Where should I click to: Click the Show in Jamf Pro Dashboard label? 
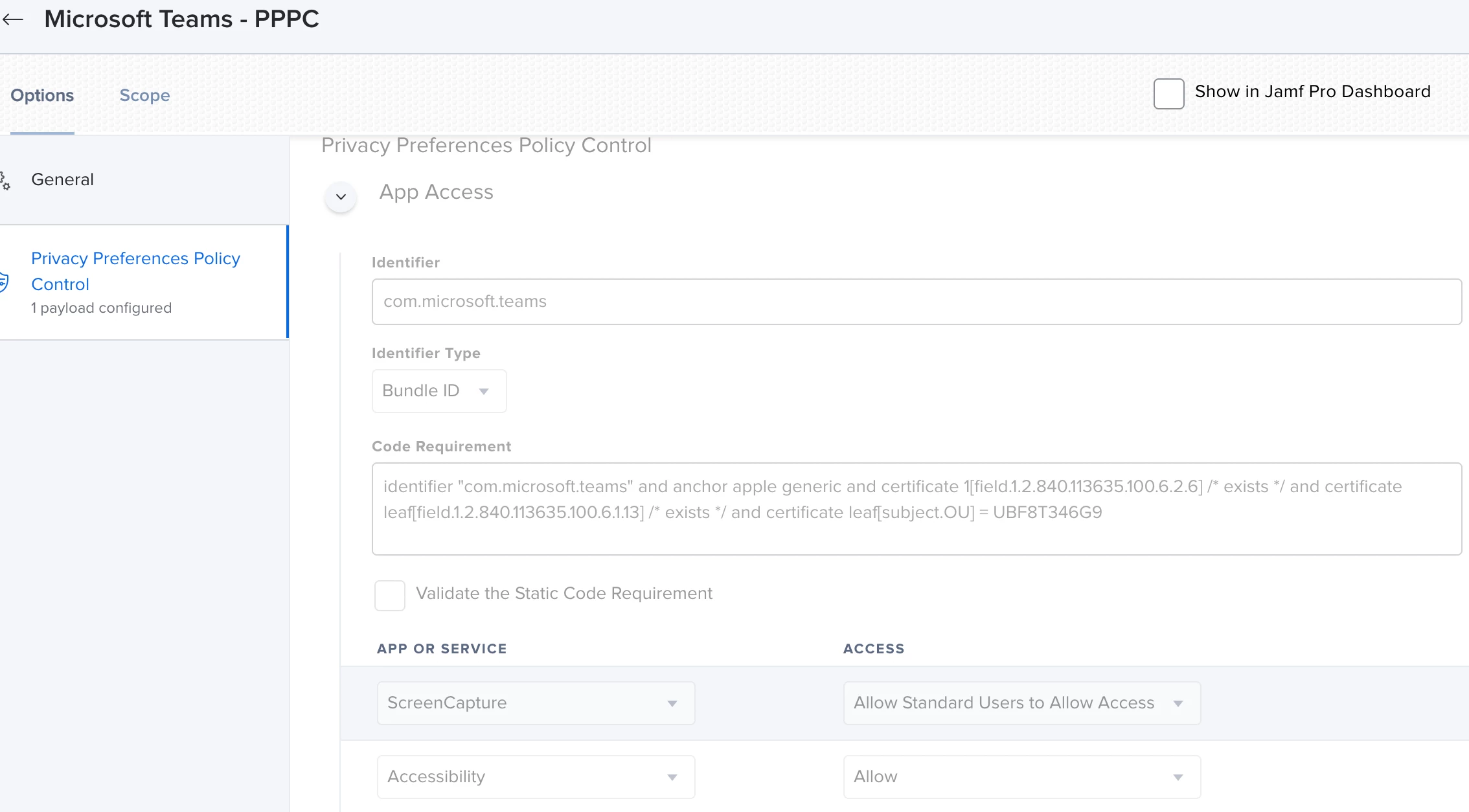point(1312,91)
